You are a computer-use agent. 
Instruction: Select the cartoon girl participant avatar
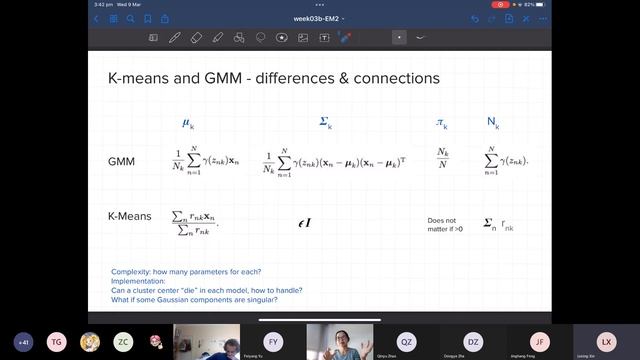coord(90,342)
